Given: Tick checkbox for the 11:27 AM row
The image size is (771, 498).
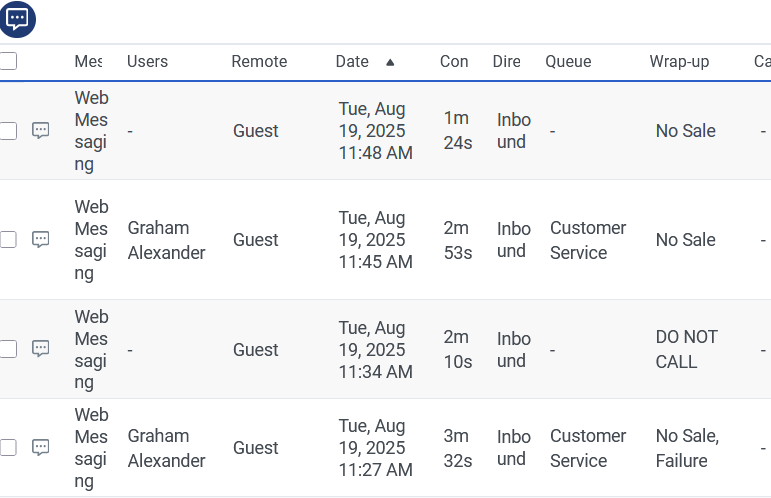Looking at the screenshot, I should point(8,448).
